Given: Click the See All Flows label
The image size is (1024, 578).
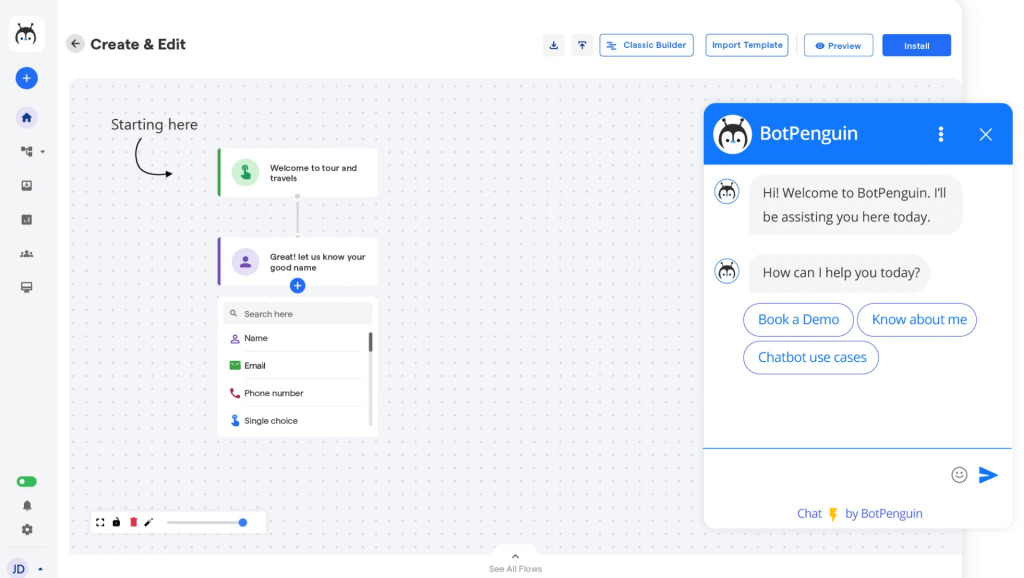Looking at the screenshot, I should click(515, 569).
